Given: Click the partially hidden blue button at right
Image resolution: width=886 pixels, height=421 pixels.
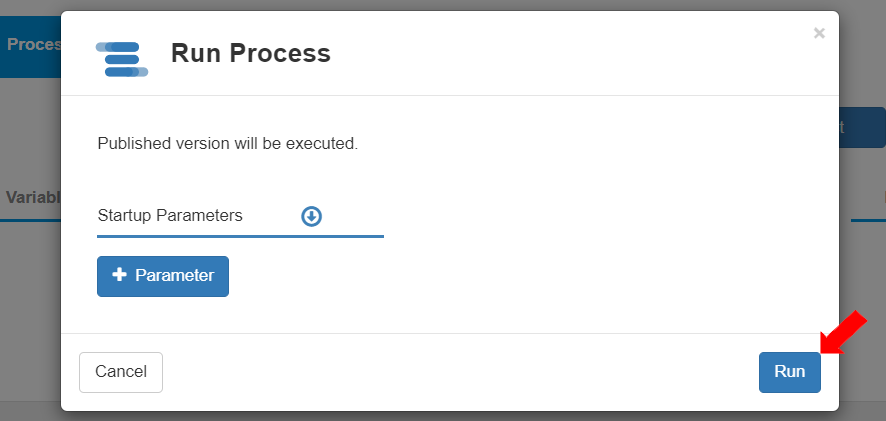Looking at the screenshot, I should (x=862, y=127).
